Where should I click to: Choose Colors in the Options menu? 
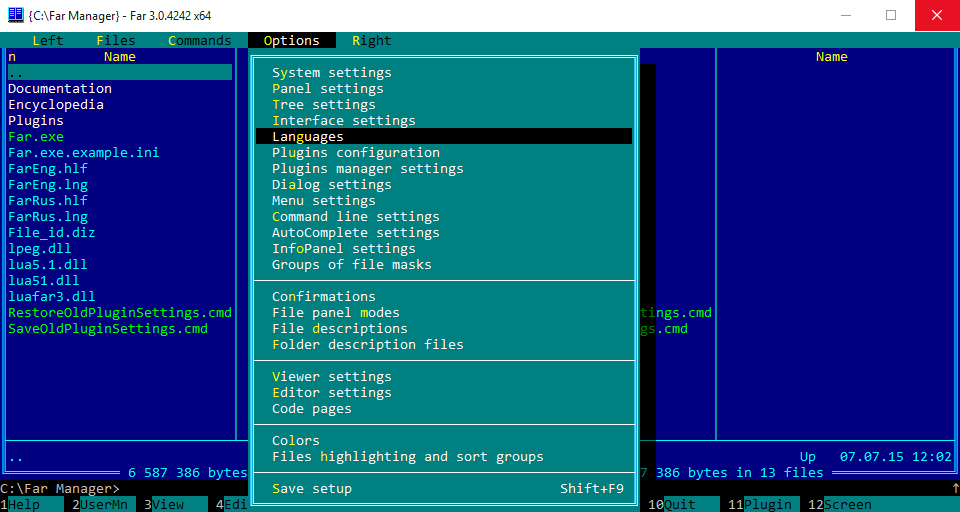pyautogui.click(x=296, y=440)
